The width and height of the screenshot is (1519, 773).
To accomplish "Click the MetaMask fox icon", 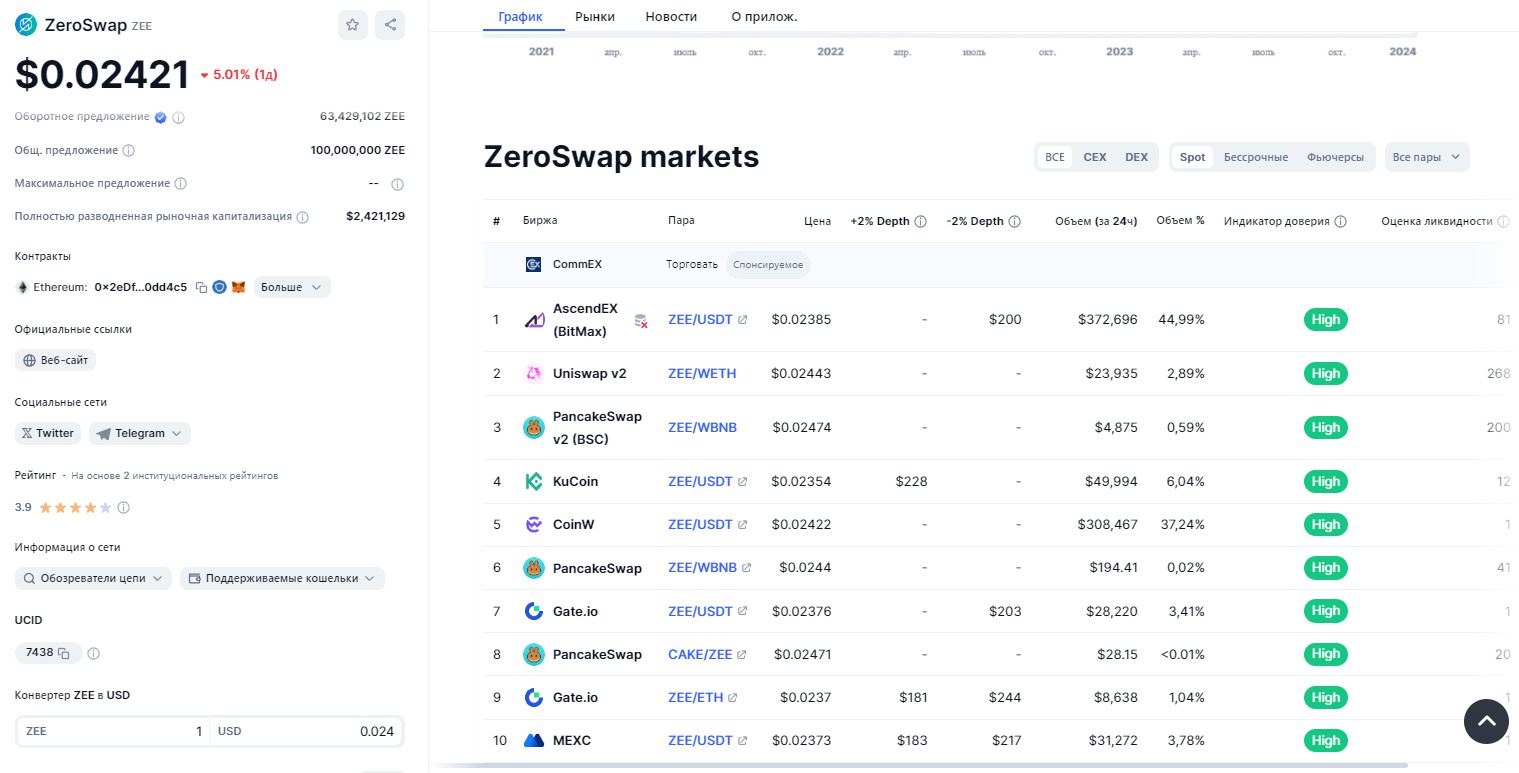I will (238, 287).
